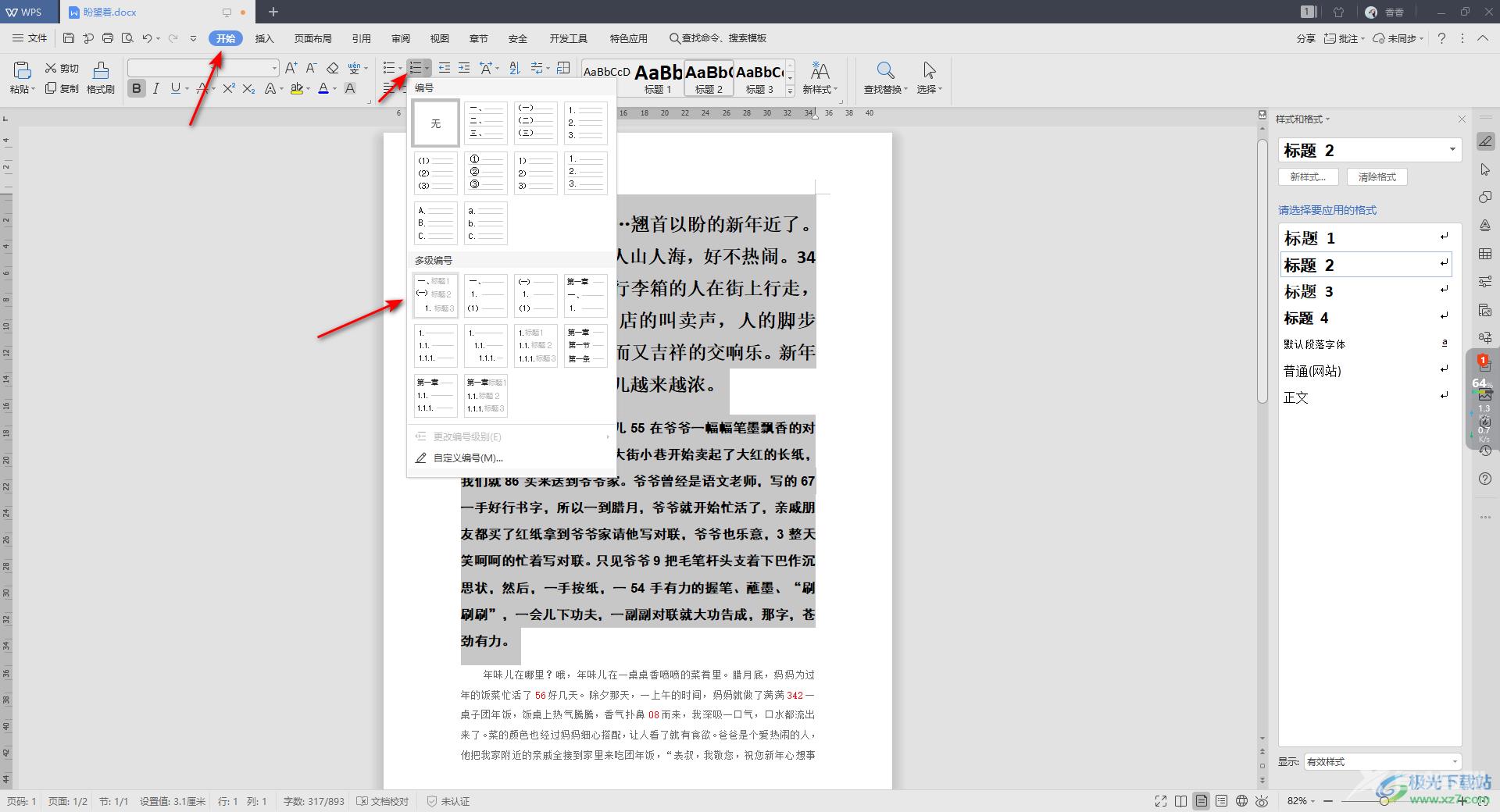
Task: Click the skin shirt icon in title bar
Action: (1339, 12)
